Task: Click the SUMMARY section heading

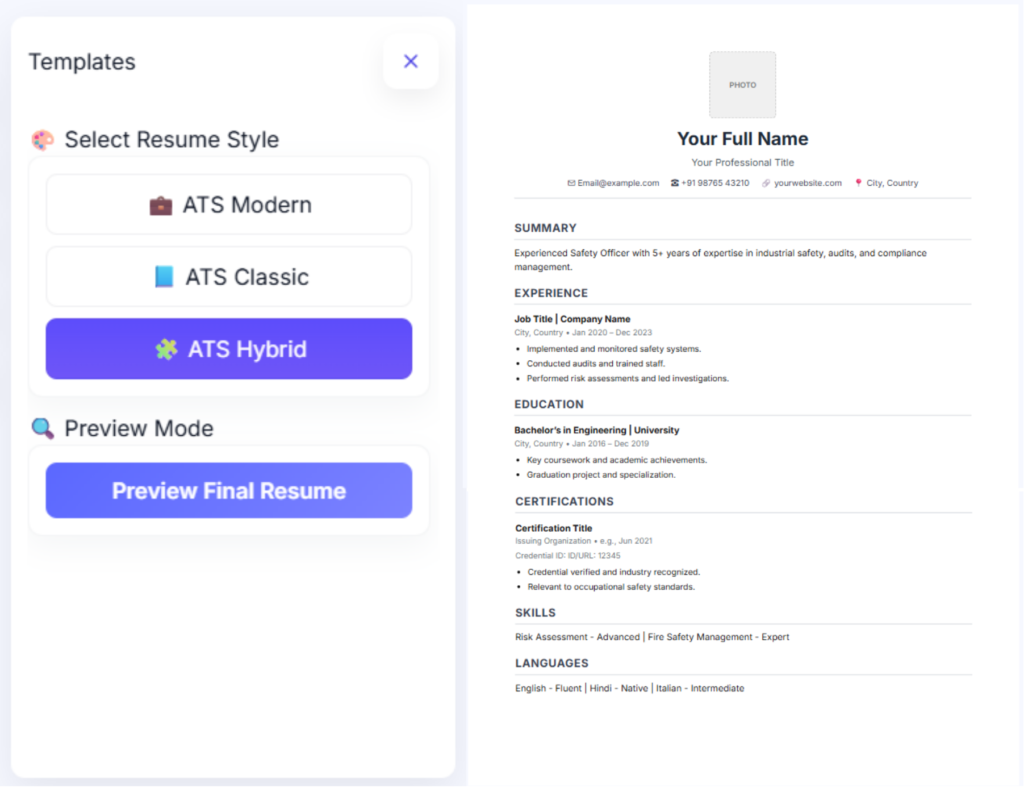Action: [545, 228]
